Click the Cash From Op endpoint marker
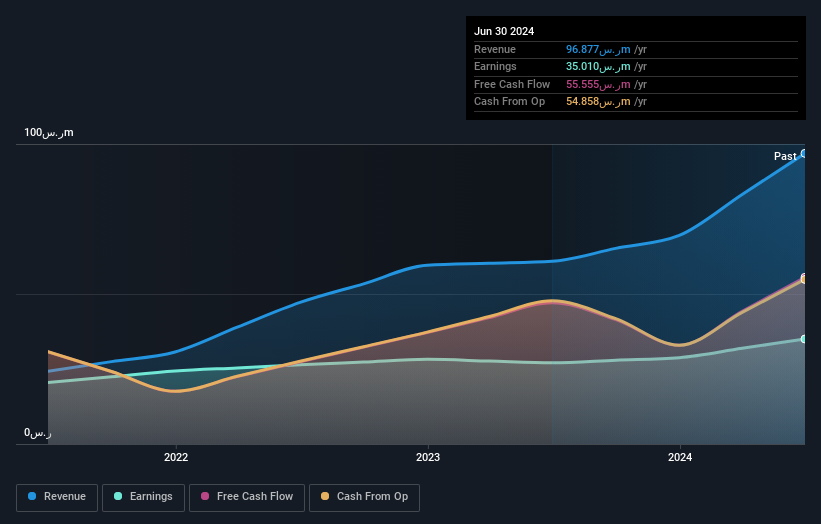The height and width of the screenshot is (524, 821). (x=804, y=280)
